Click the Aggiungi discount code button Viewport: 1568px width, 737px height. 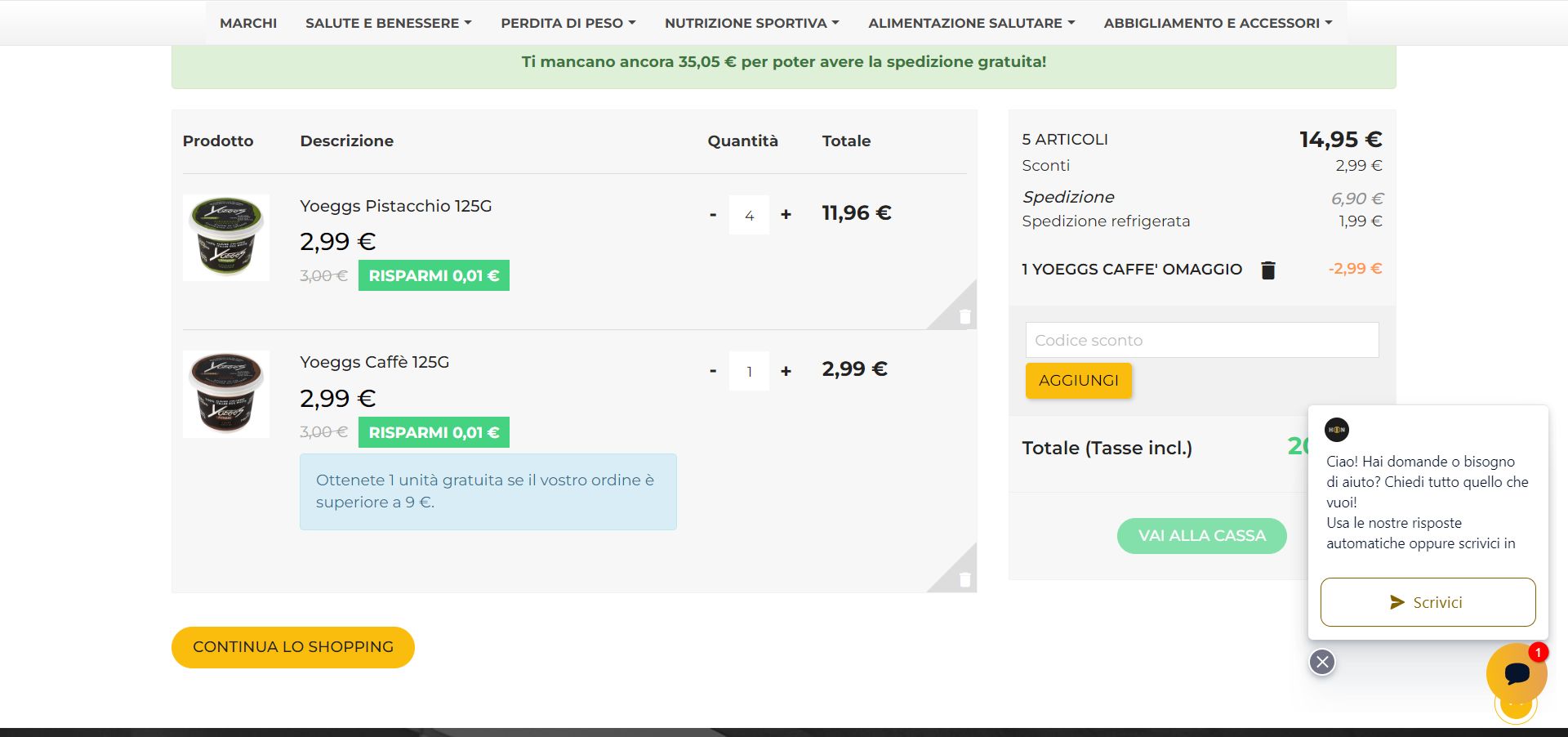[1078, 381]
